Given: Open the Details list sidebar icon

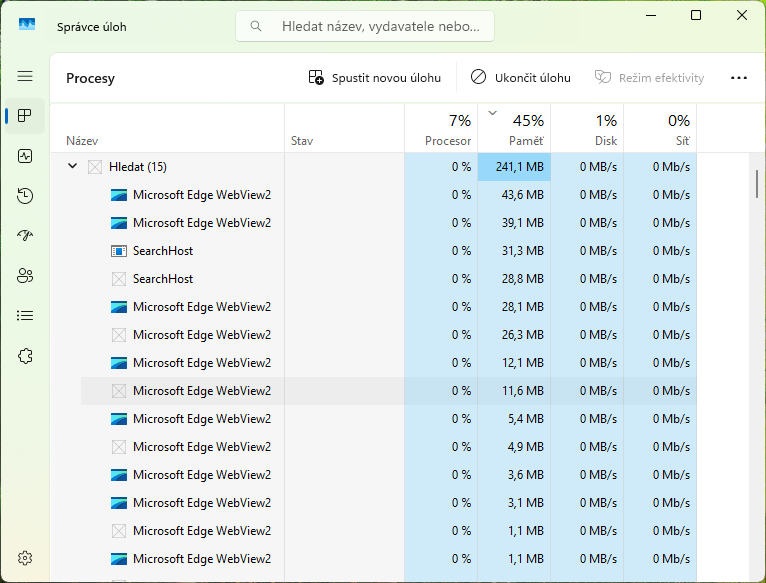Looking at the screenshot, I should (25, 316).
